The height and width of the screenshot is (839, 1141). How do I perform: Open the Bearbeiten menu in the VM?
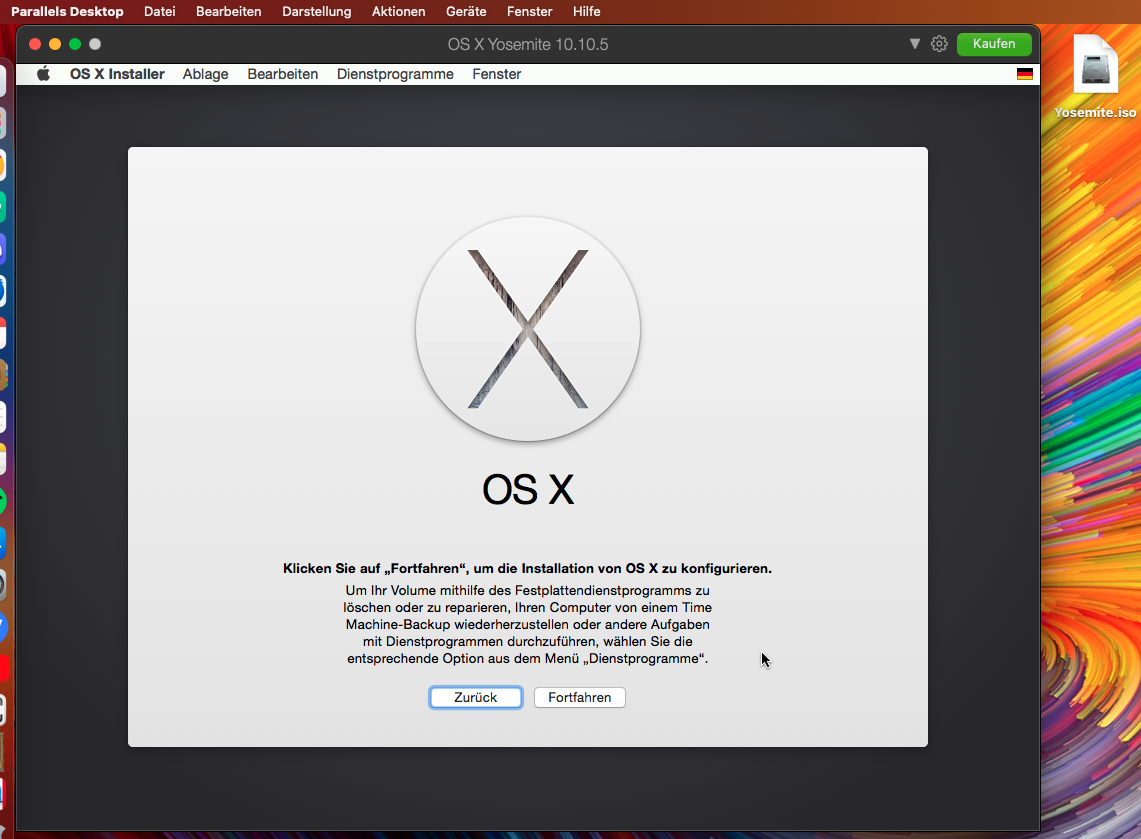tap(282, 74)
